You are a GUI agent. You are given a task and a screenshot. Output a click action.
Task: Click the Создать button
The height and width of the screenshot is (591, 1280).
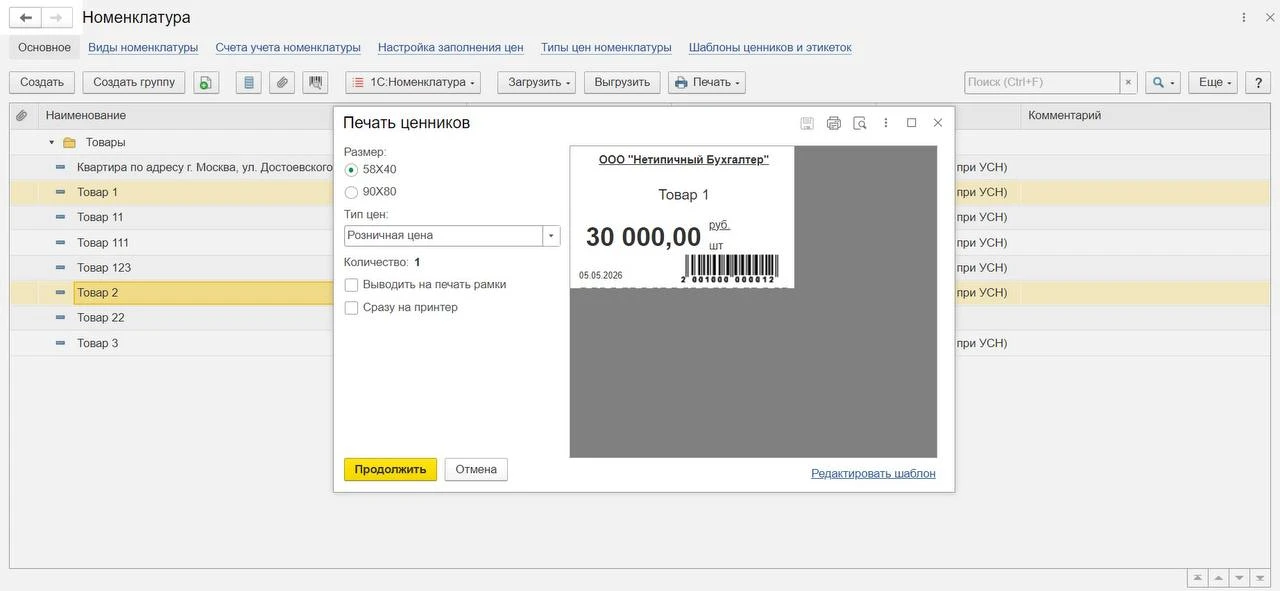42,82
